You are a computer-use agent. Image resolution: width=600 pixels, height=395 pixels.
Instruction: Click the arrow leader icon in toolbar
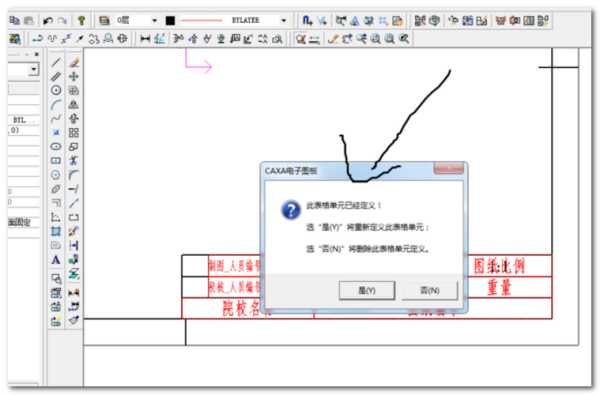[80, 39]
